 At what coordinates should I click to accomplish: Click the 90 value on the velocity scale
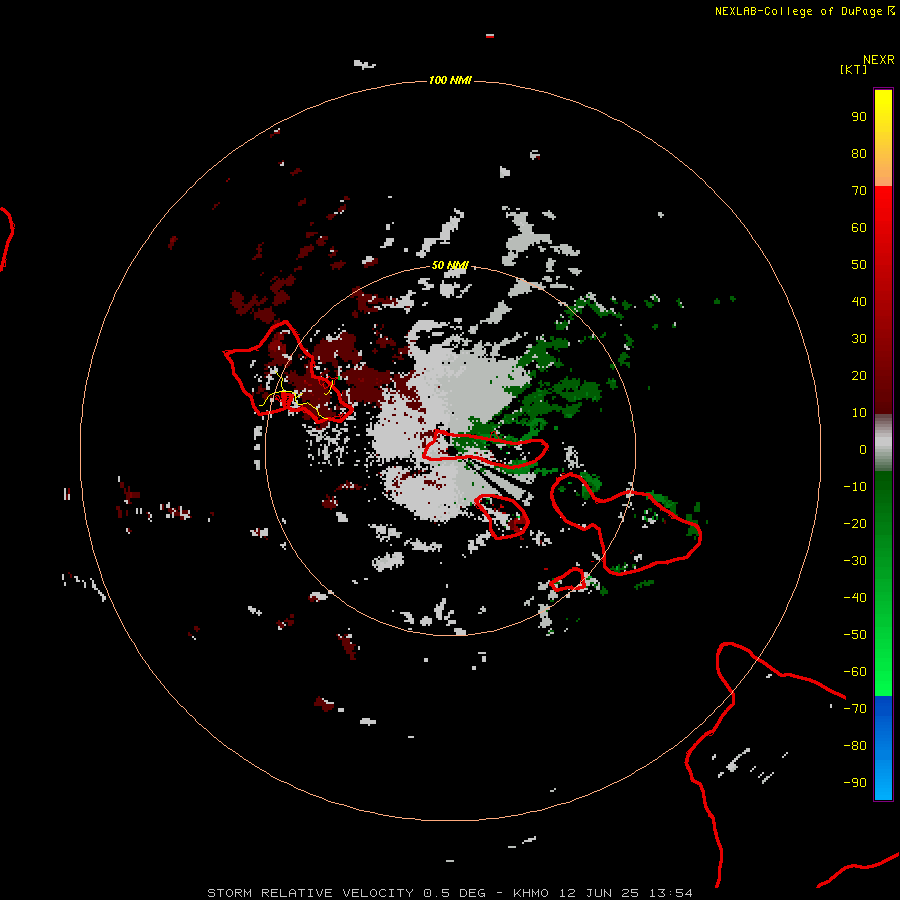pyautogui.click(x=859, y=117)
